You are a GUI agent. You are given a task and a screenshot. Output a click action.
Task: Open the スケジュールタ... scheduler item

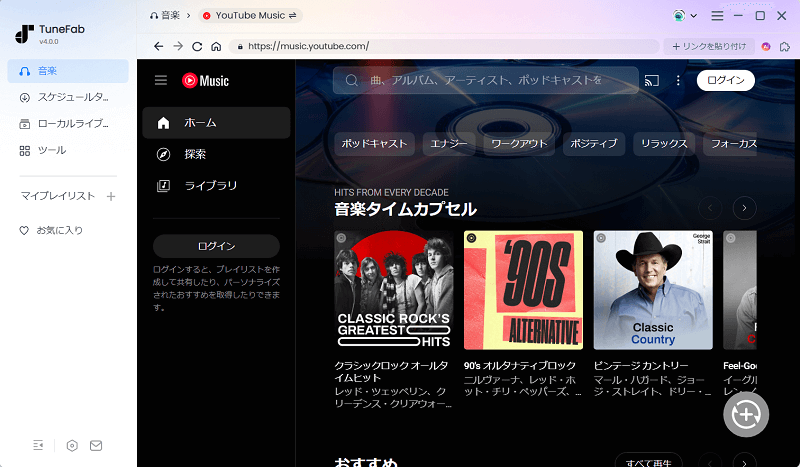point(68,97)
